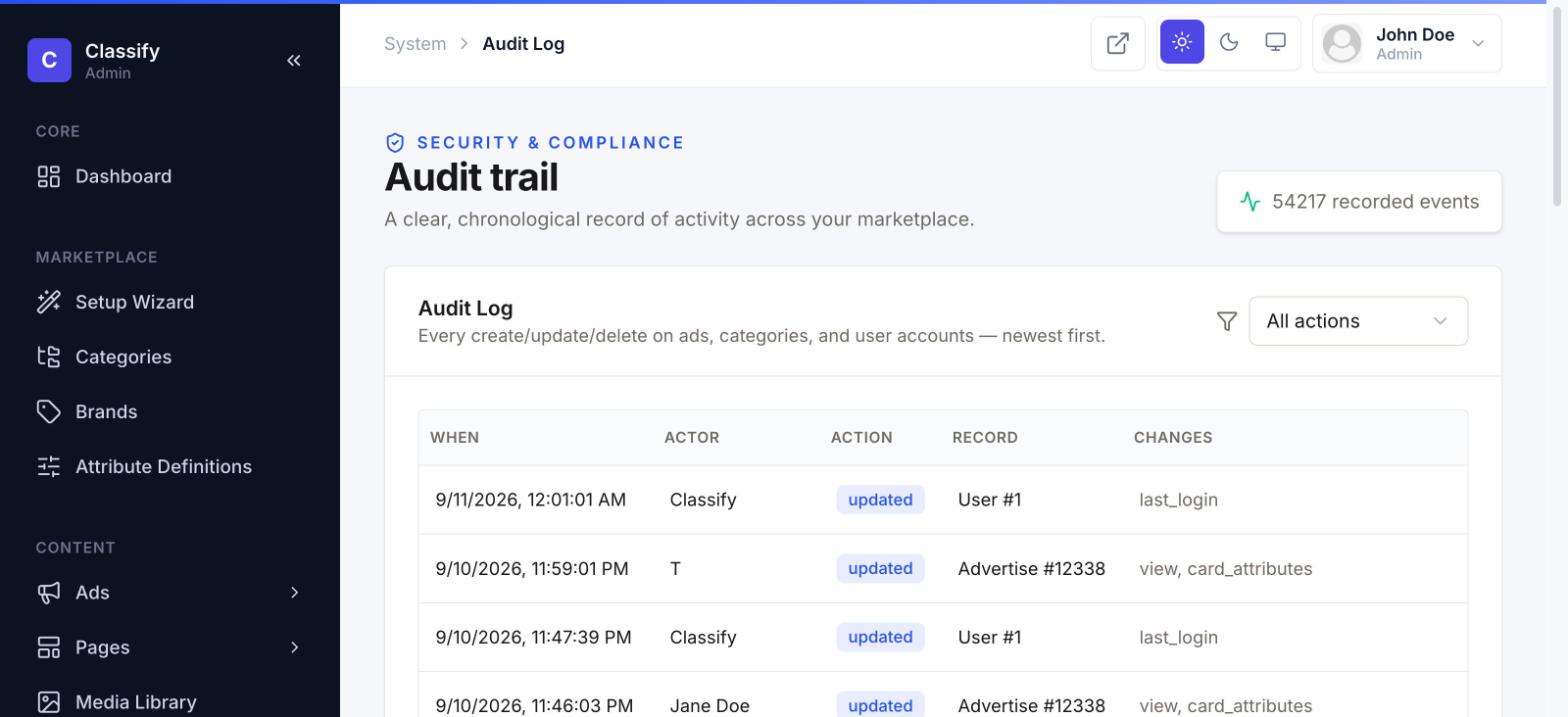The height and width of the screenshot is (717, 1568).
Task: Click the Categories tree icon
Action: pyautogui.click(x=48, y=357)
